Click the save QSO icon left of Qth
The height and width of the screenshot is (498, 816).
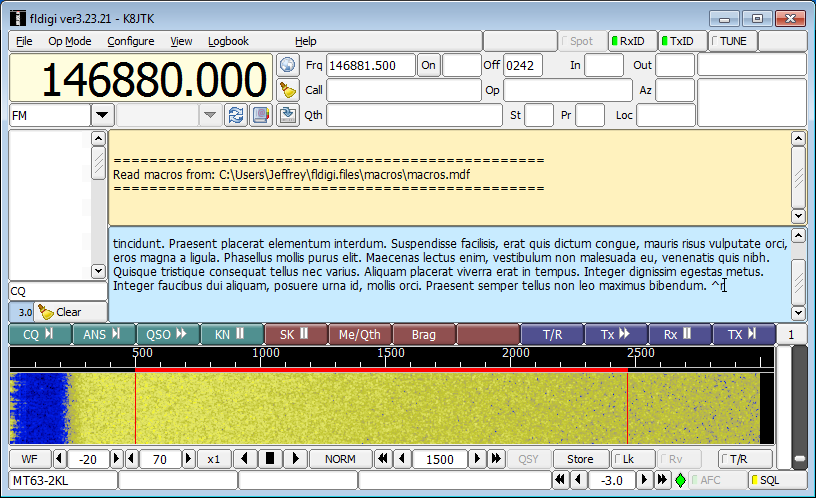[x=287, y=115]
